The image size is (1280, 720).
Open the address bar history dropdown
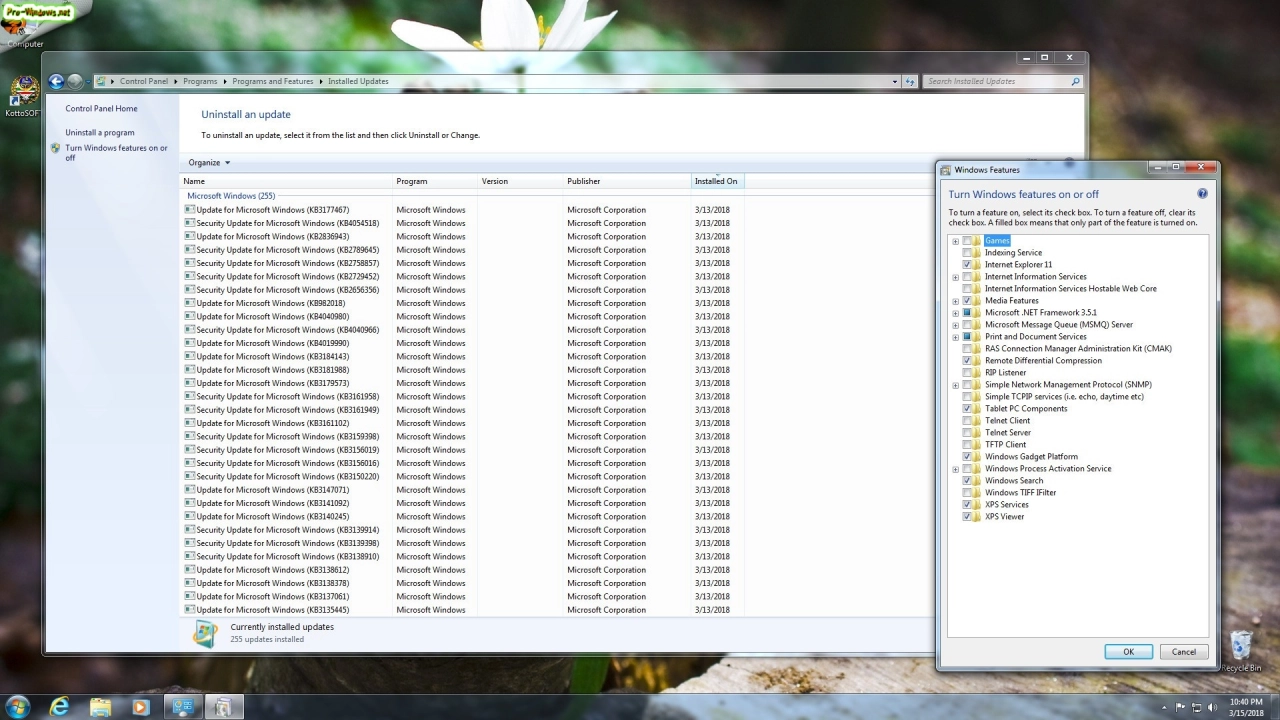pos(894,81)
